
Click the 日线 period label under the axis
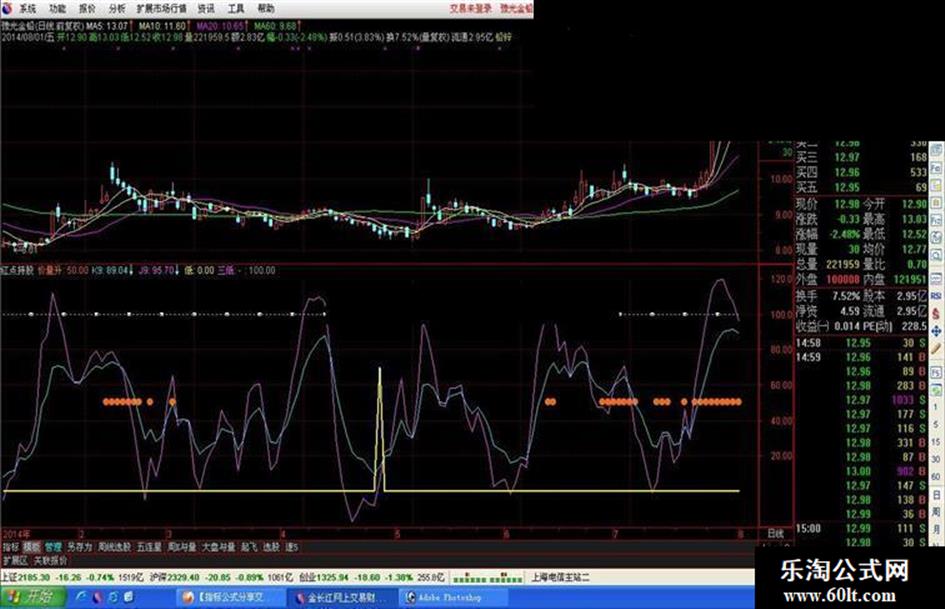point(776,534)
